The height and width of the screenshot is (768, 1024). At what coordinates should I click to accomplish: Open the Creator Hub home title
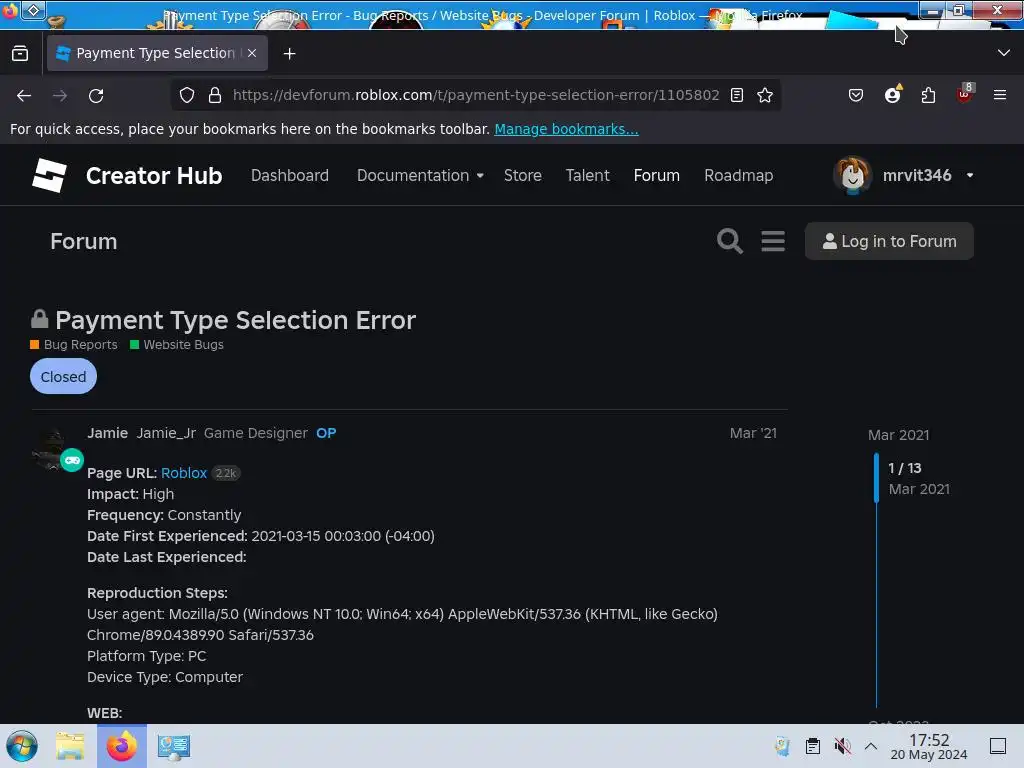pyautogui.click(x=154, y=176)
